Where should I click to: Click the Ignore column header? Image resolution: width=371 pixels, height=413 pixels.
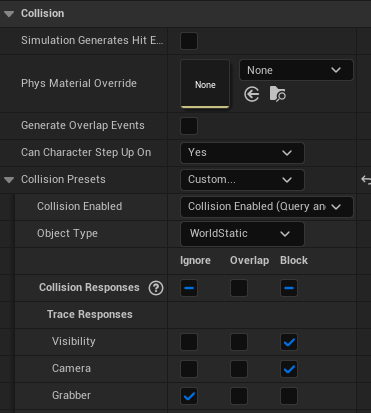click(195, 260)
